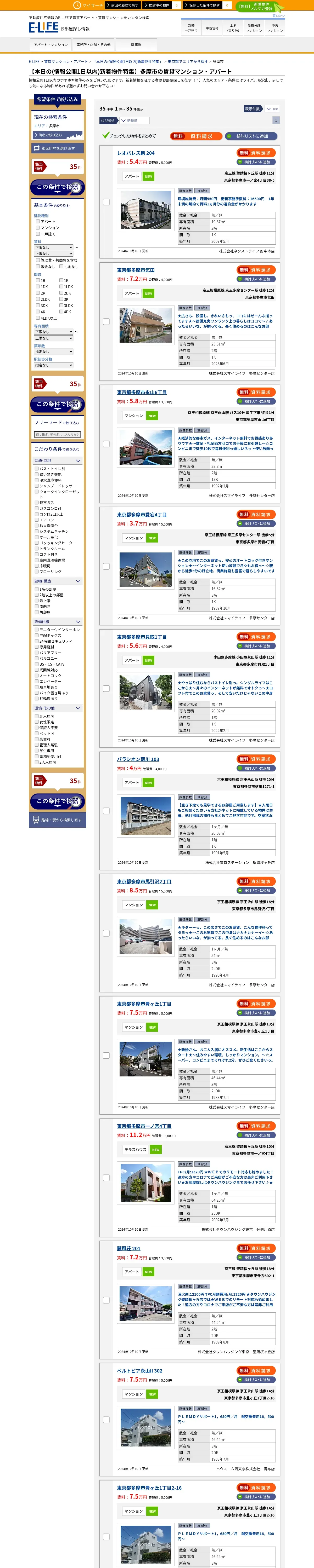The height and width of the screenshot is (1568, 314).
Task: Switch to アパート・マンション tab
Action: tap(51, 45)
